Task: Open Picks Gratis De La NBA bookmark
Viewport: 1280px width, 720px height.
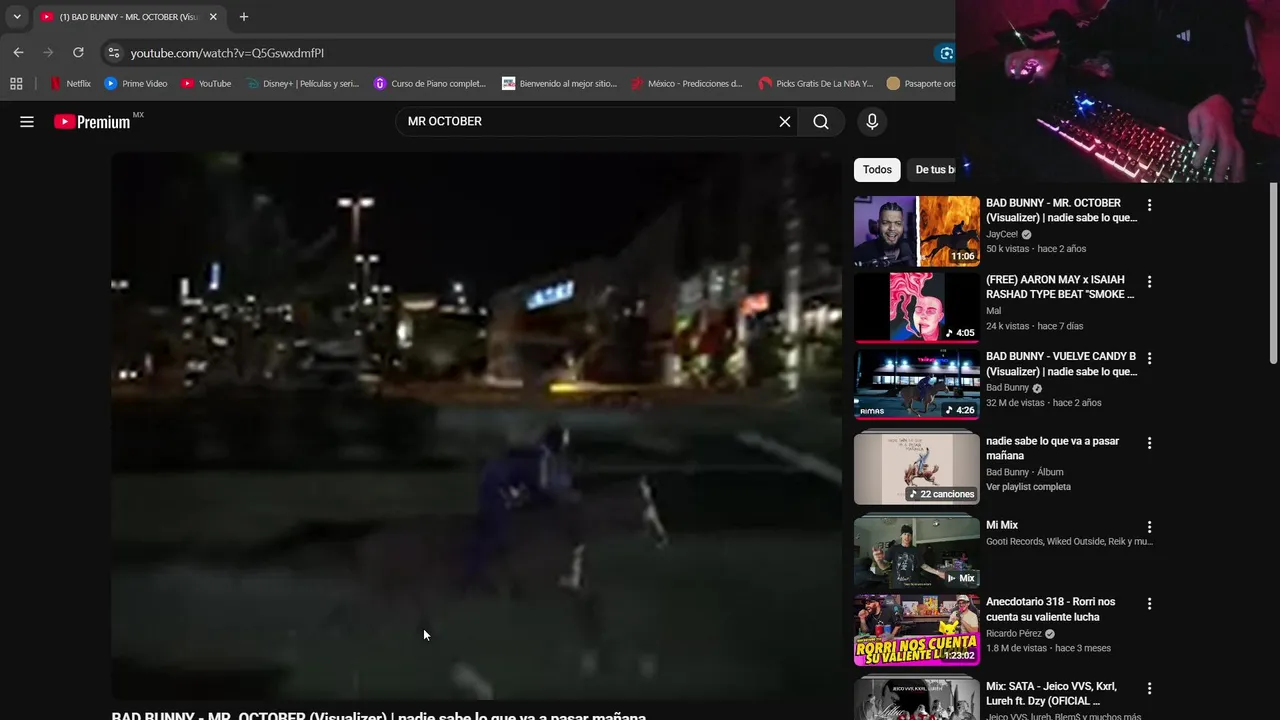Action: click(x=815, y=84)
